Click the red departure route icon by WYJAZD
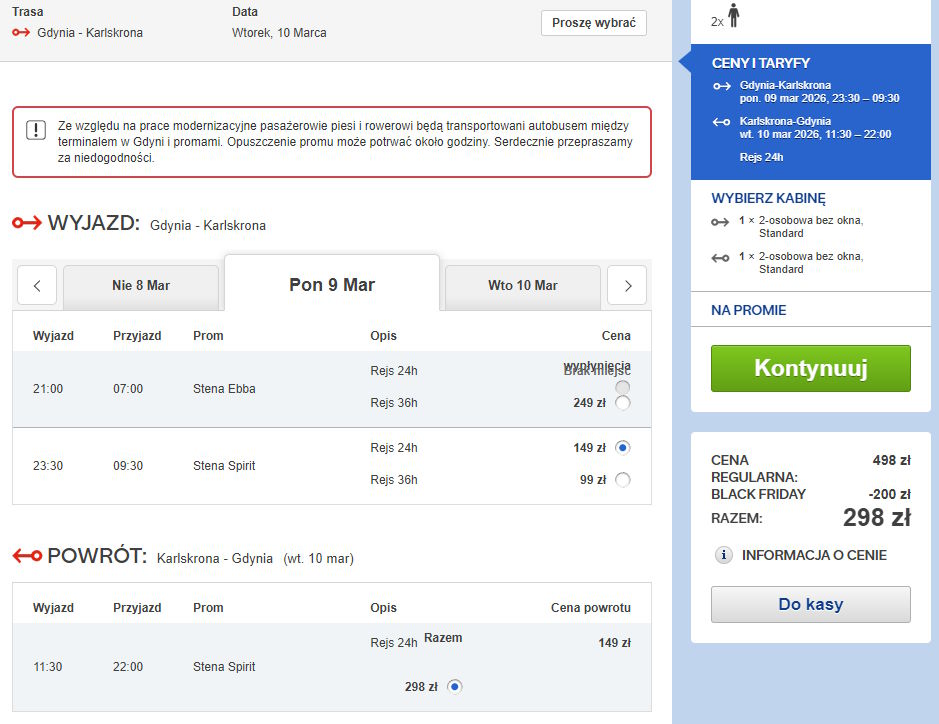939x724 pixels. coord(26,223)
